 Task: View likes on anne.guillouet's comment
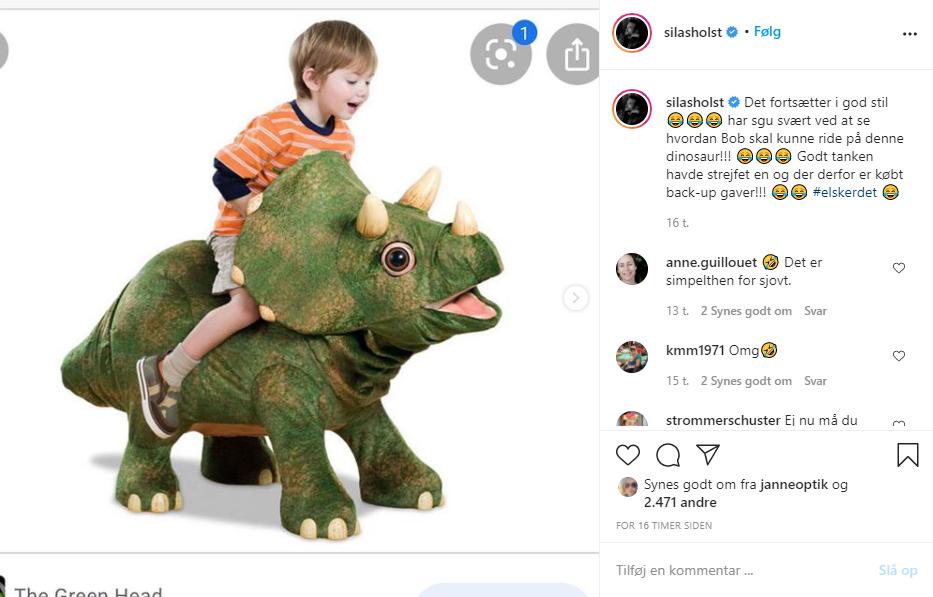746,311
